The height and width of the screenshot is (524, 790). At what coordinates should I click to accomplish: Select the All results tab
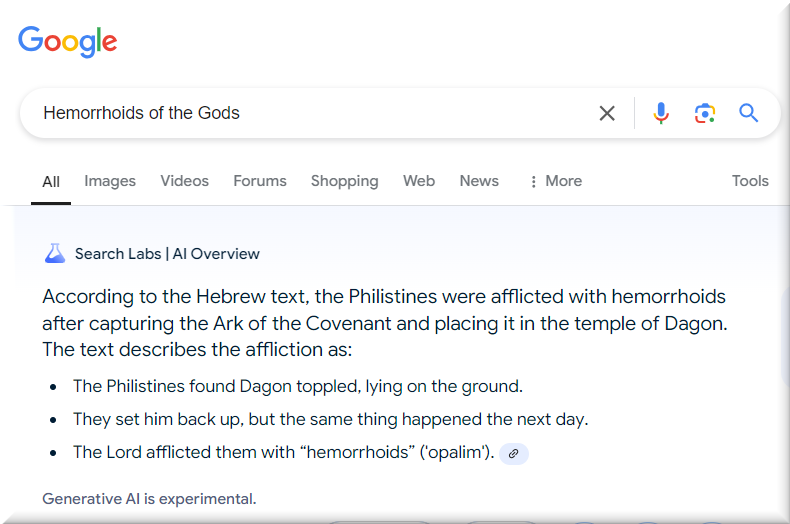51,182
